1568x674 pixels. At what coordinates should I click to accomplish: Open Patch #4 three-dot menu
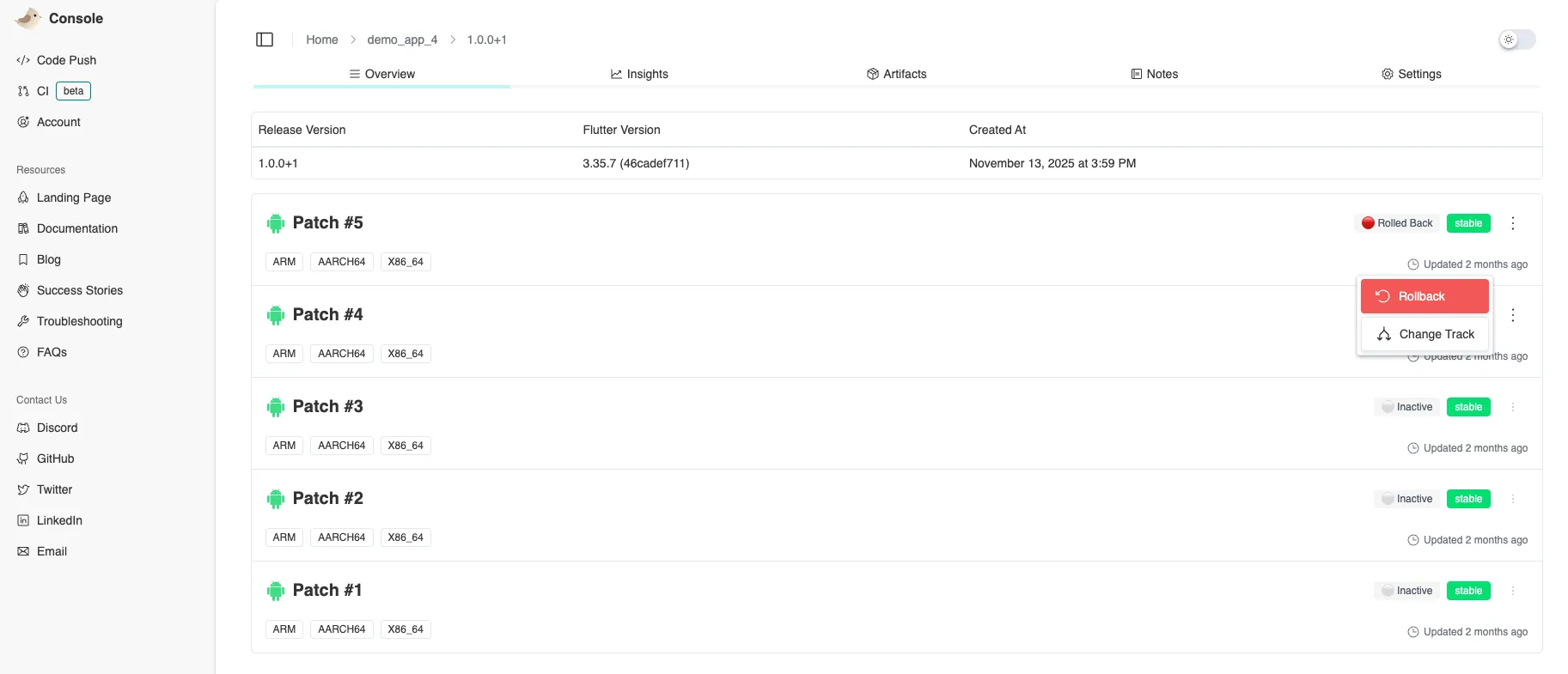[1513, 315]
